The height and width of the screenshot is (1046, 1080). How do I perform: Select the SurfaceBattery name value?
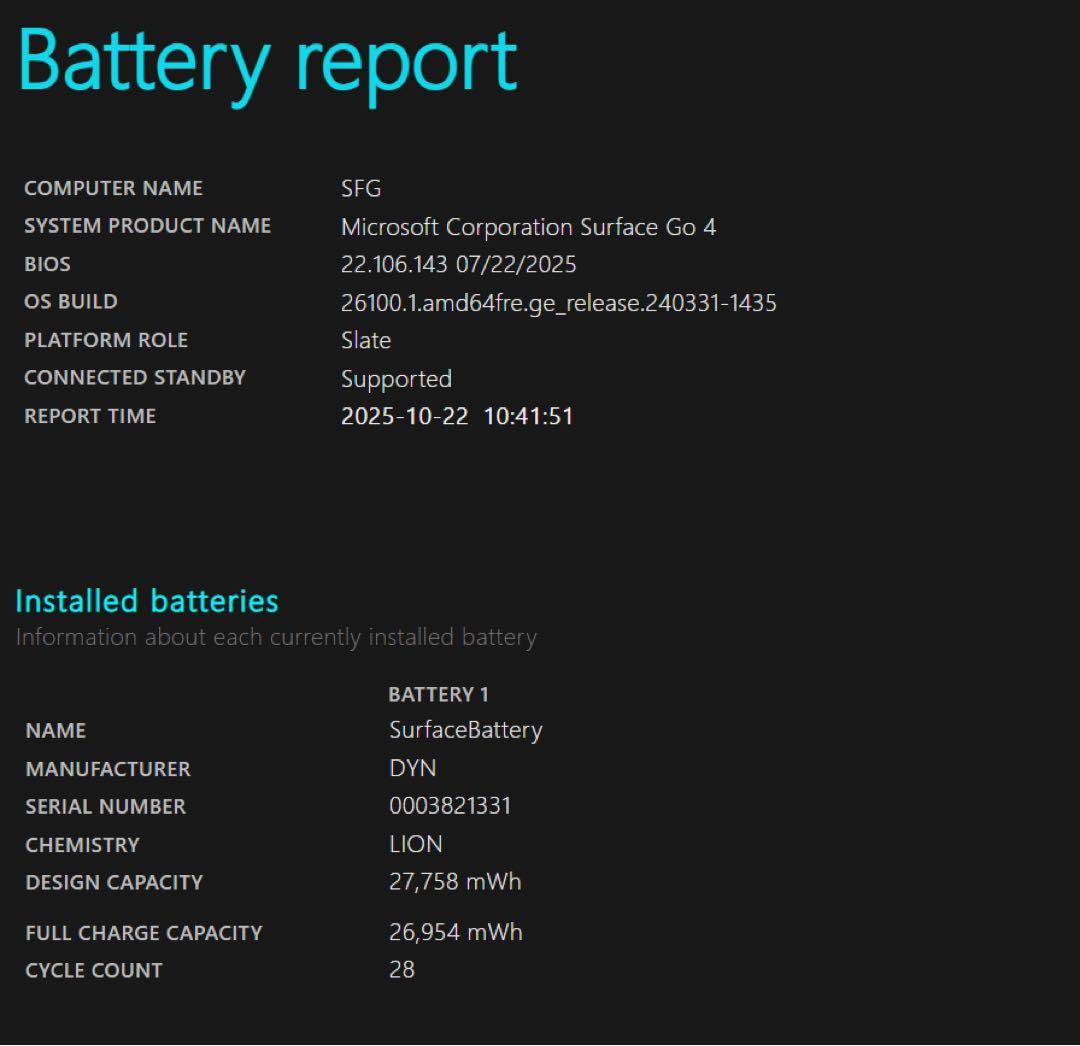(465, 731)
